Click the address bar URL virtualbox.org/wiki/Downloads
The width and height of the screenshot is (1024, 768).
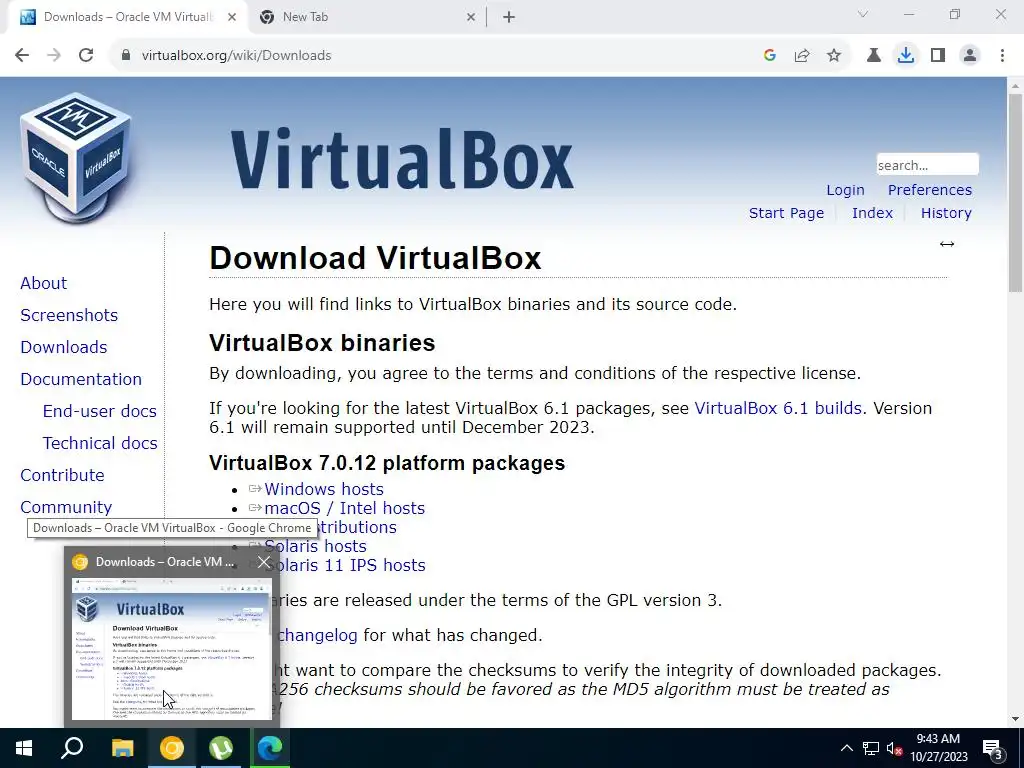click(x=236, y=56)
